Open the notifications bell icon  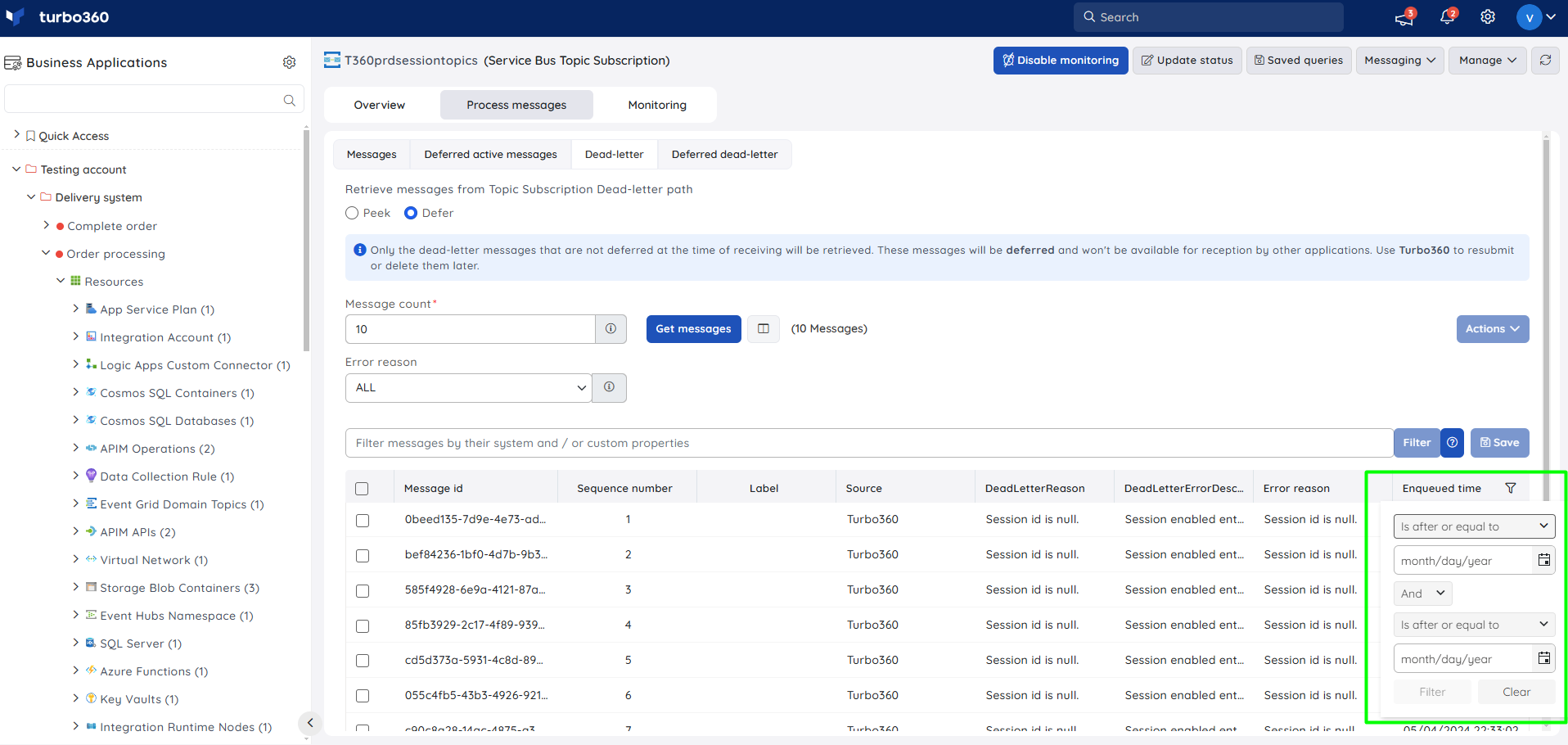[1447, 17]
